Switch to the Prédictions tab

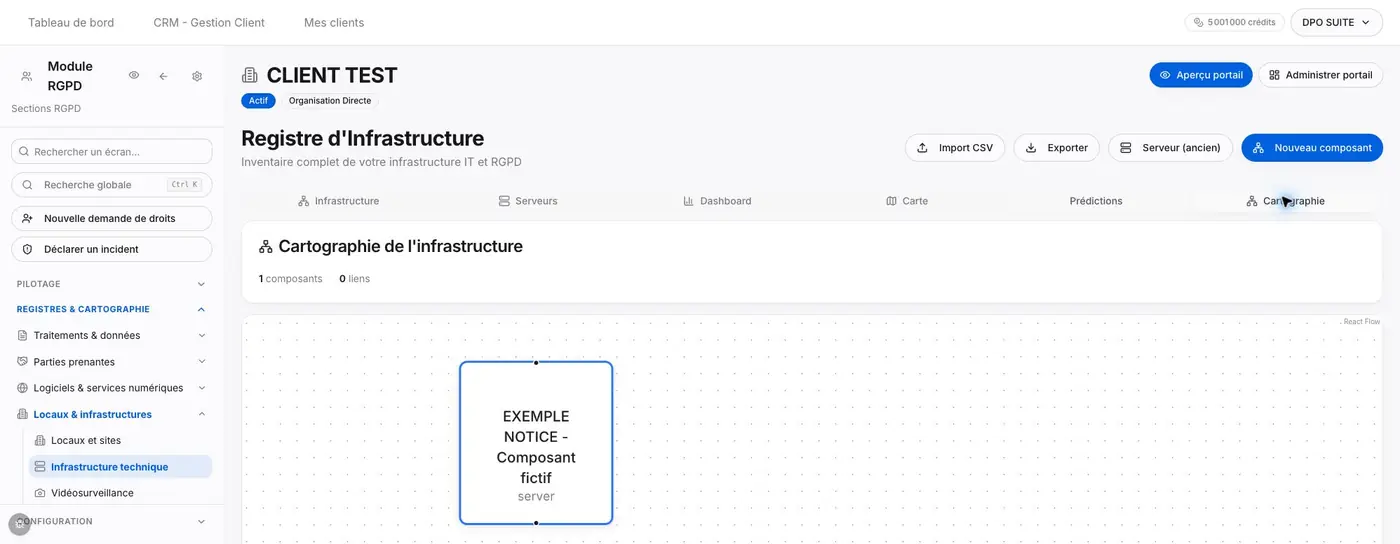(1096, 201)
